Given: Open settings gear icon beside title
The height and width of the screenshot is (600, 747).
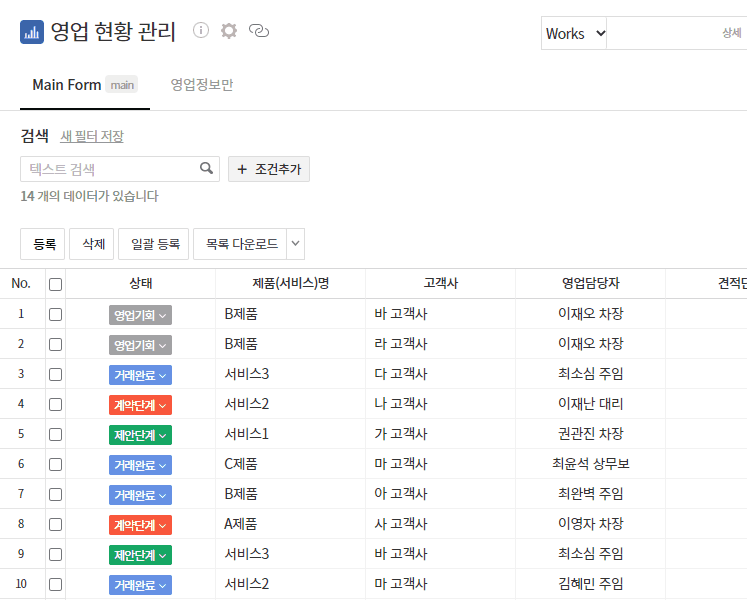Looking at the screenshot, I should pos(229,31).
